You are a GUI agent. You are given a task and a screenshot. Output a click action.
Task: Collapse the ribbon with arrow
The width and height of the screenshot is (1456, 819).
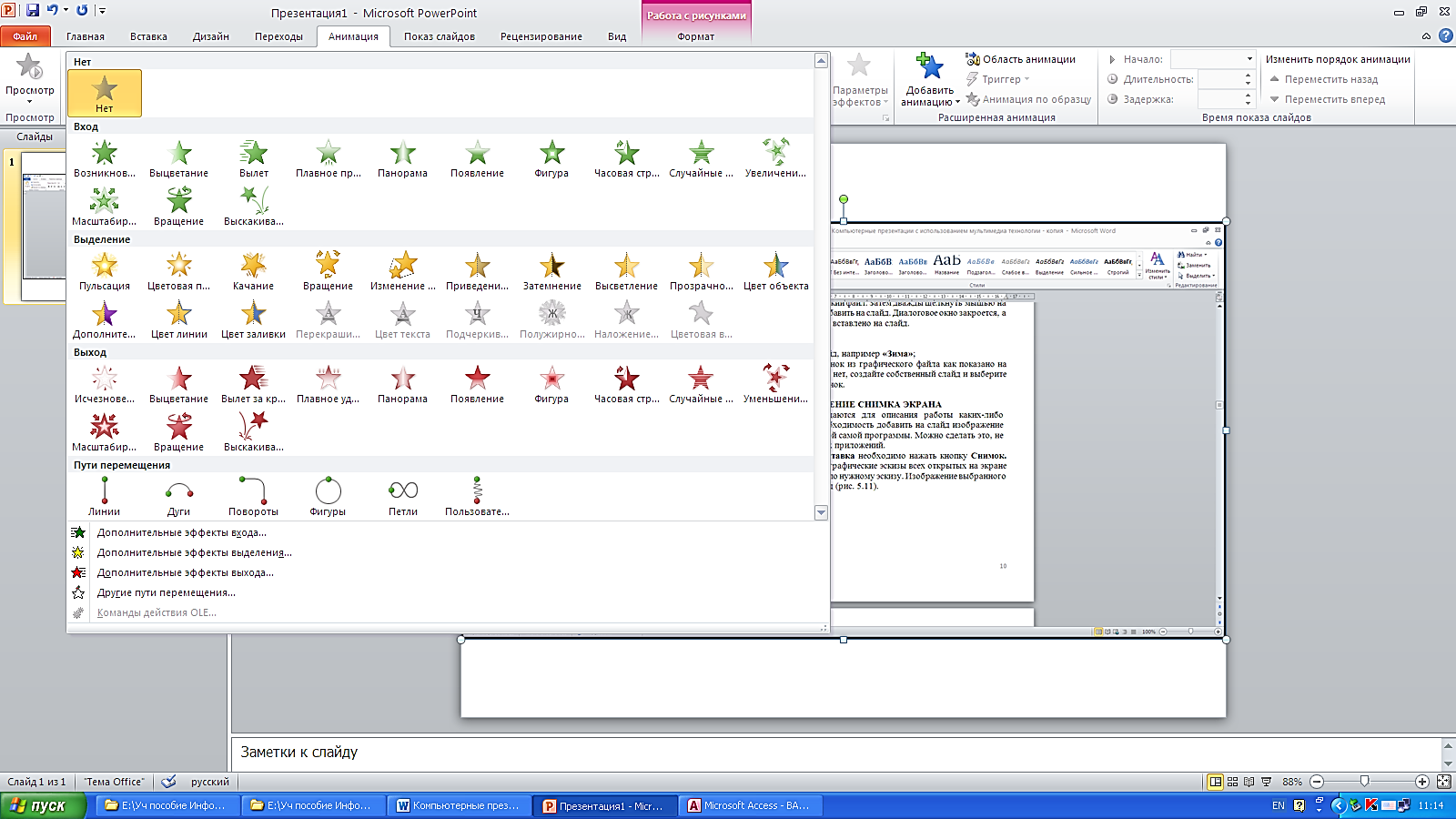1426,36
